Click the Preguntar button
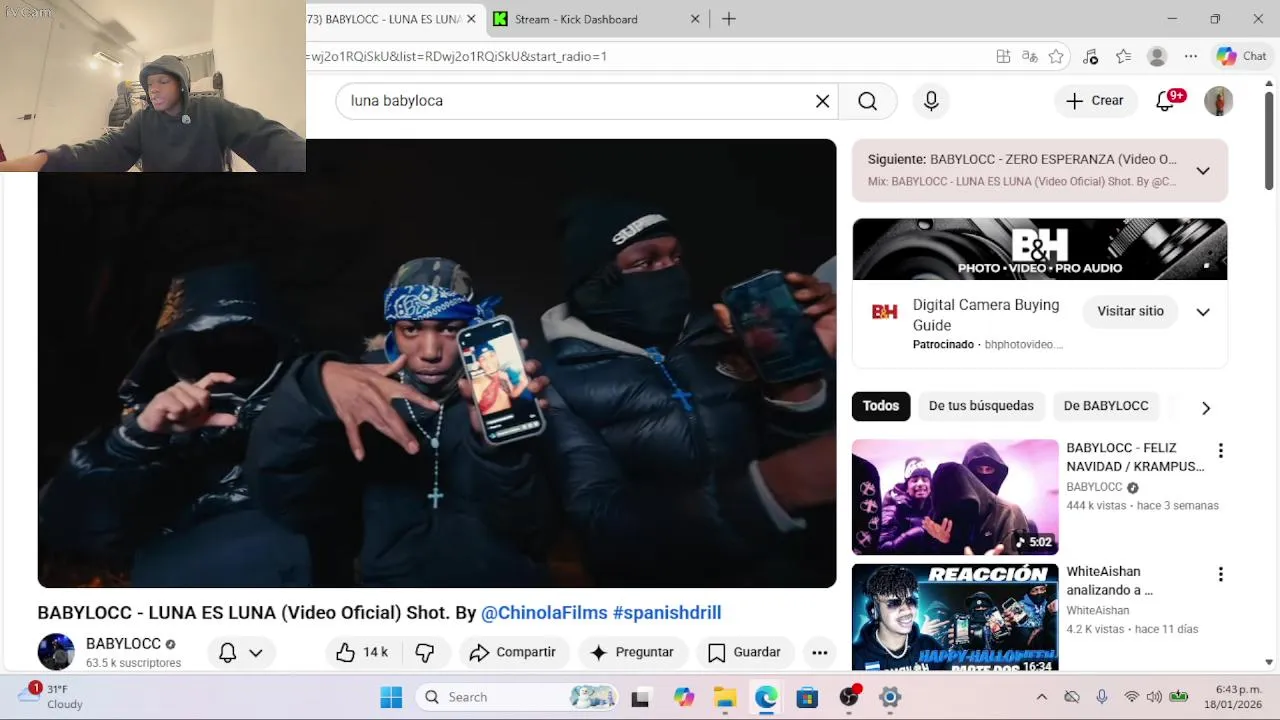This screenshot has height=720, width=1280. tap(632, 652)
